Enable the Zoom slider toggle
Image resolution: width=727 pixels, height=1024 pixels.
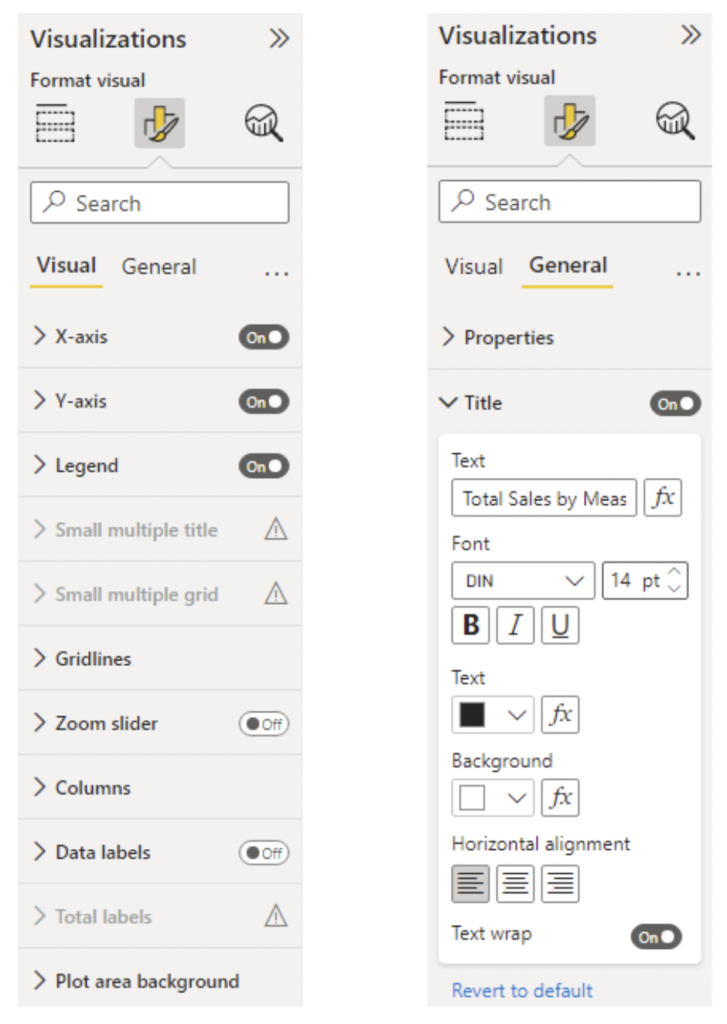pos(264,724)
